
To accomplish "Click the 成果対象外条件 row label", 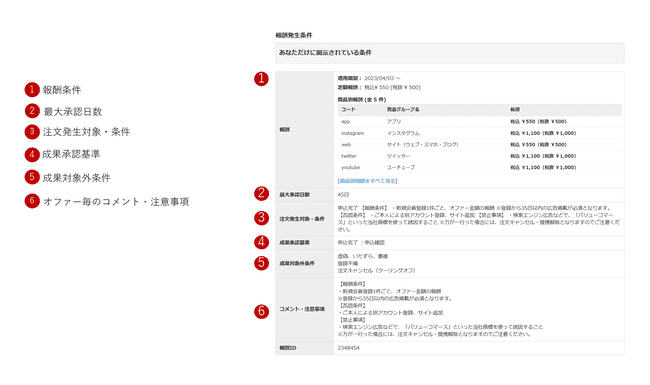I will [297, 263].
